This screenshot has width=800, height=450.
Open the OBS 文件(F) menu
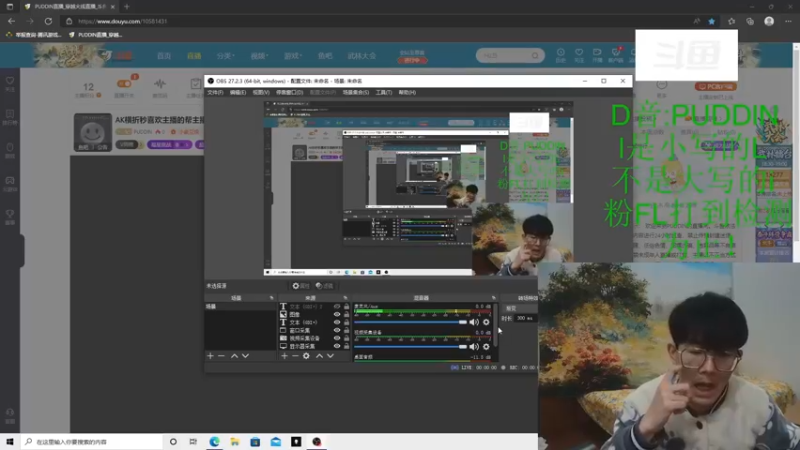[215, 92]
